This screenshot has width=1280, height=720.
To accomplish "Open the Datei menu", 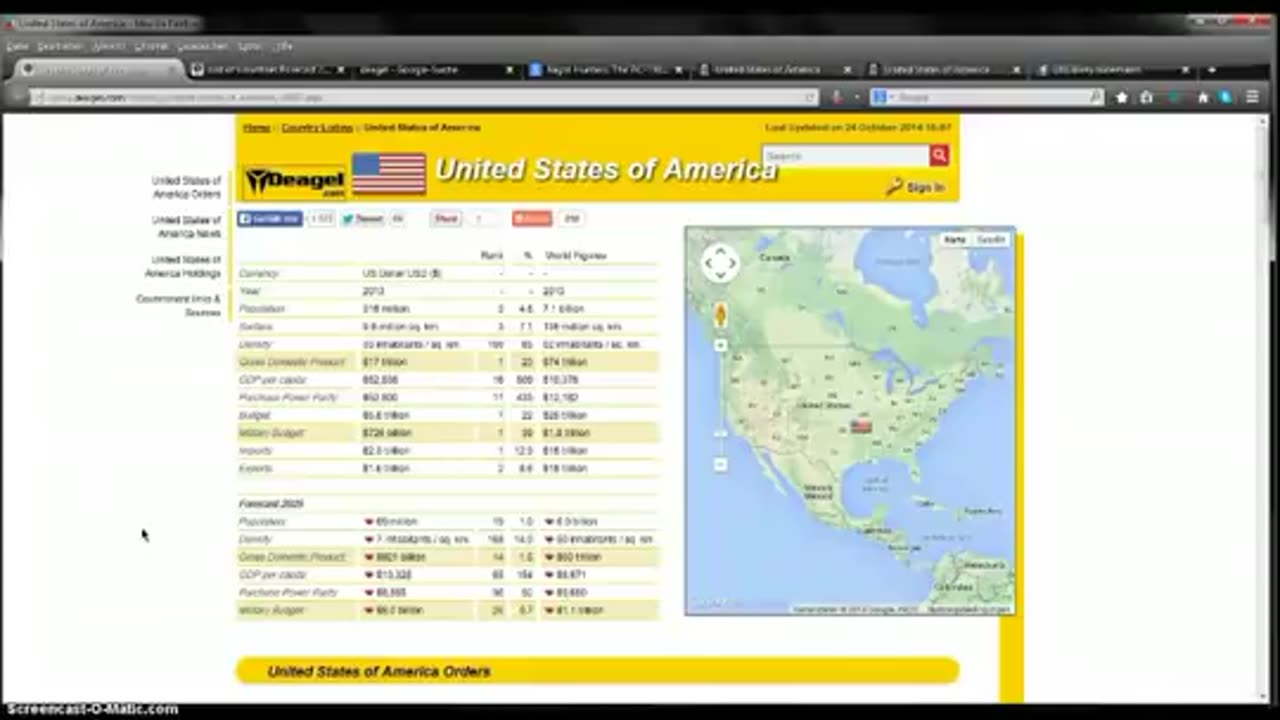I will [x=17, y=46].
